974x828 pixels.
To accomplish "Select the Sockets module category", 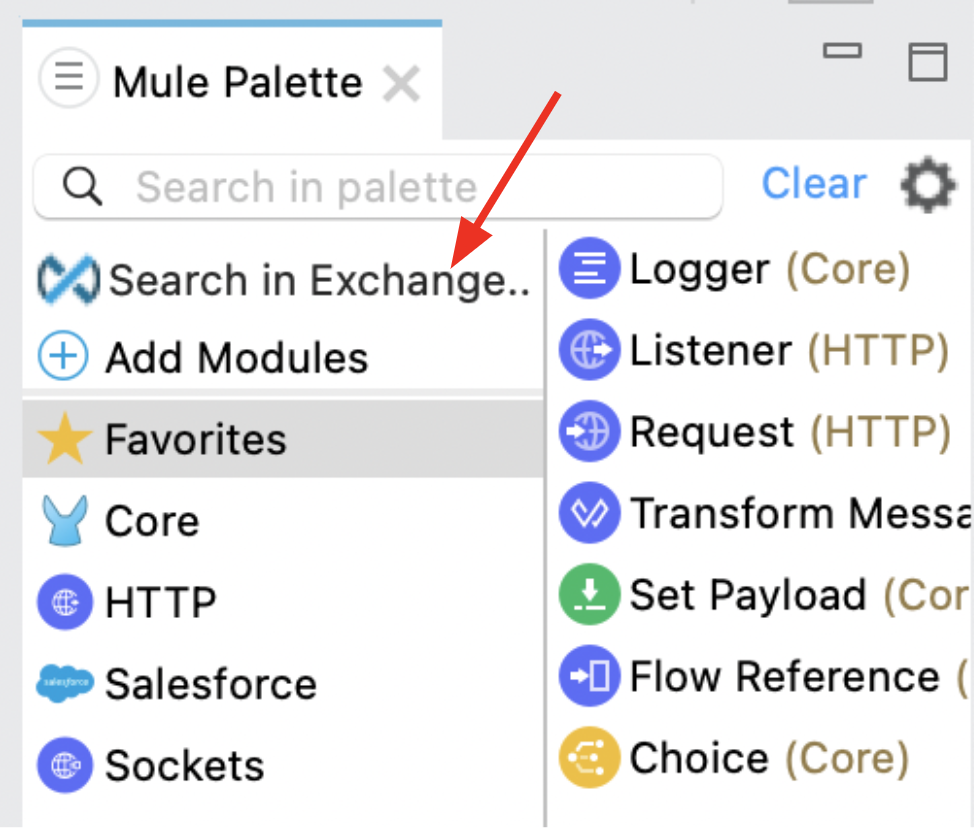I will [184, 766].
